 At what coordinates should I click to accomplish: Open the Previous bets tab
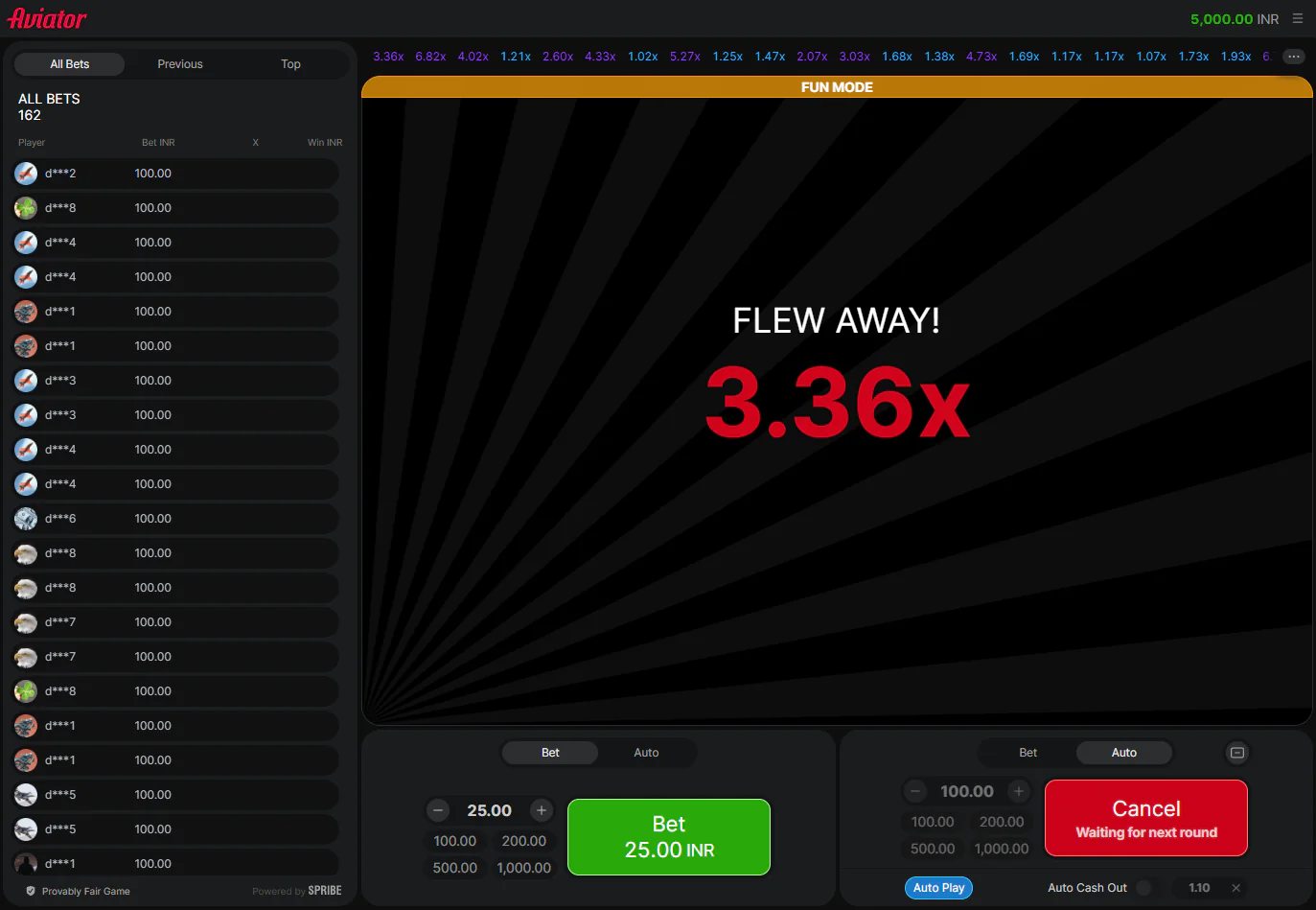tap(180, 64)
